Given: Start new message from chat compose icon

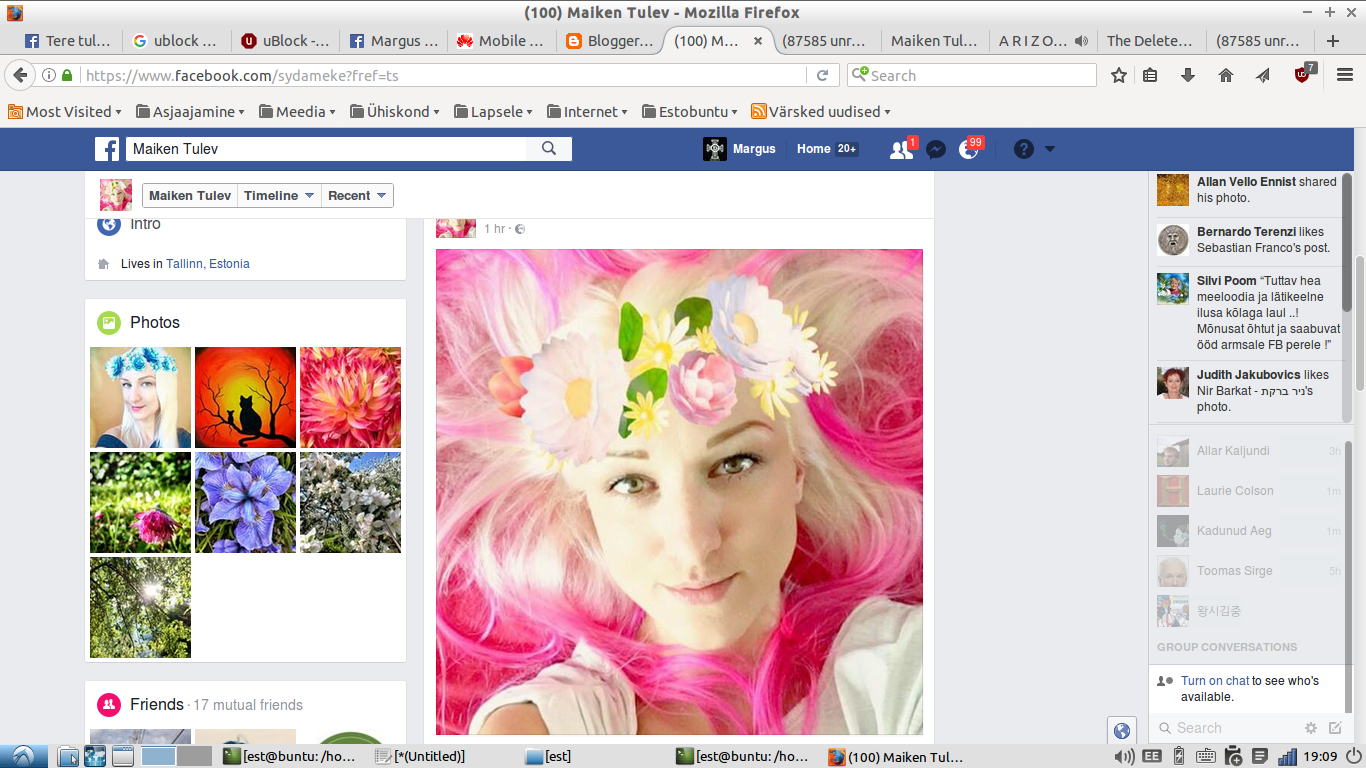Looking at the screenshot, I should coord(1335,728).
